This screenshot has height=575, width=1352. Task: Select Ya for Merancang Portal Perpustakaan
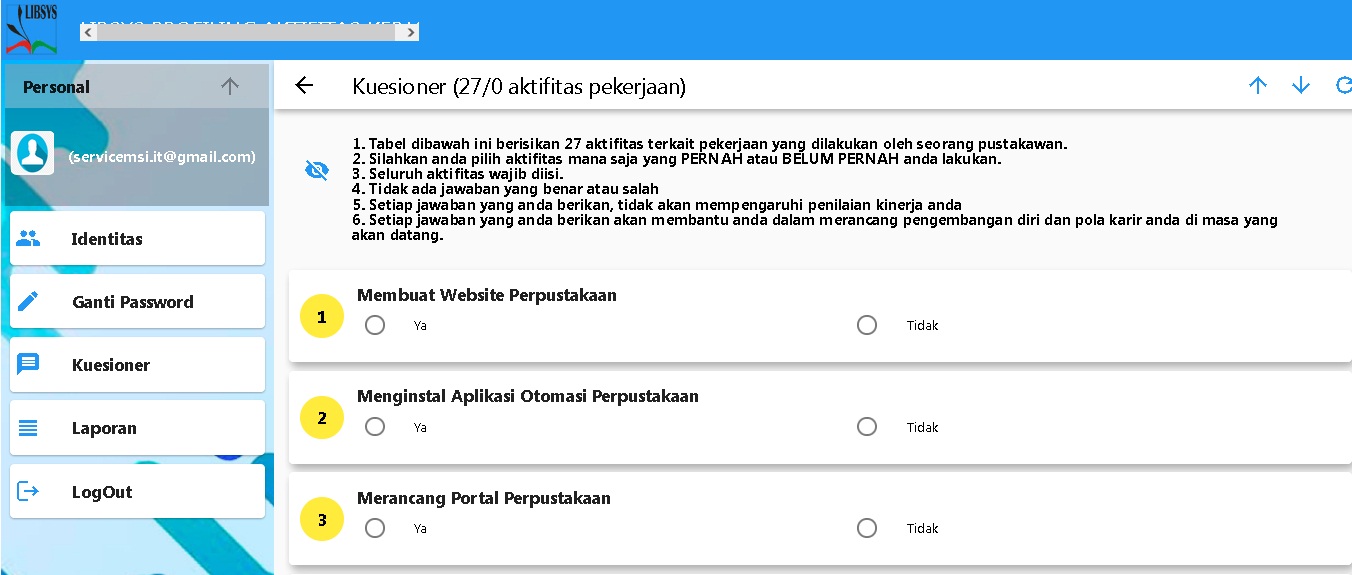pyautogui.click(x=375, y=528)
